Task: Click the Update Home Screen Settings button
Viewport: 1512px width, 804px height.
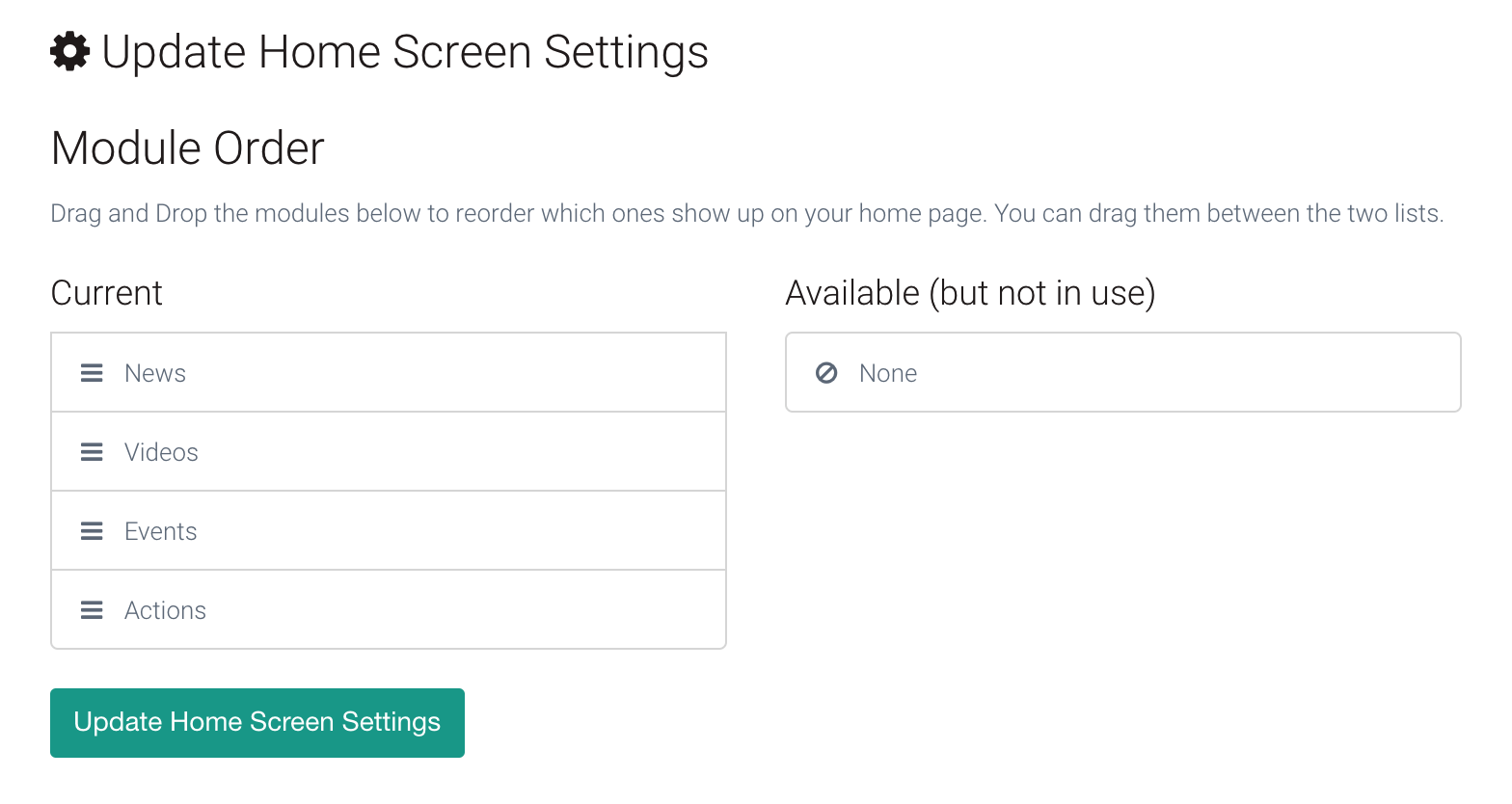Action: tap(257, 723)
